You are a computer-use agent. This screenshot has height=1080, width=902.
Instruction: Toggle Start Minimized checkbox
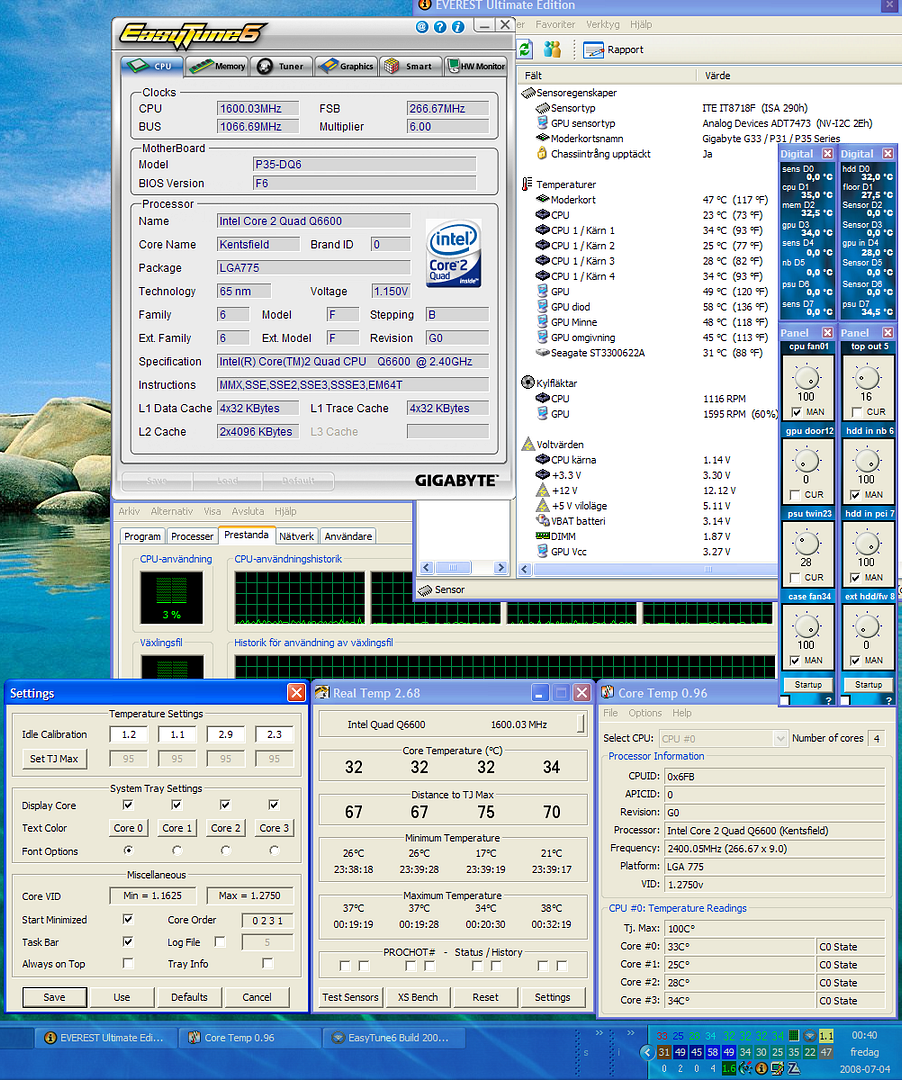127,919
